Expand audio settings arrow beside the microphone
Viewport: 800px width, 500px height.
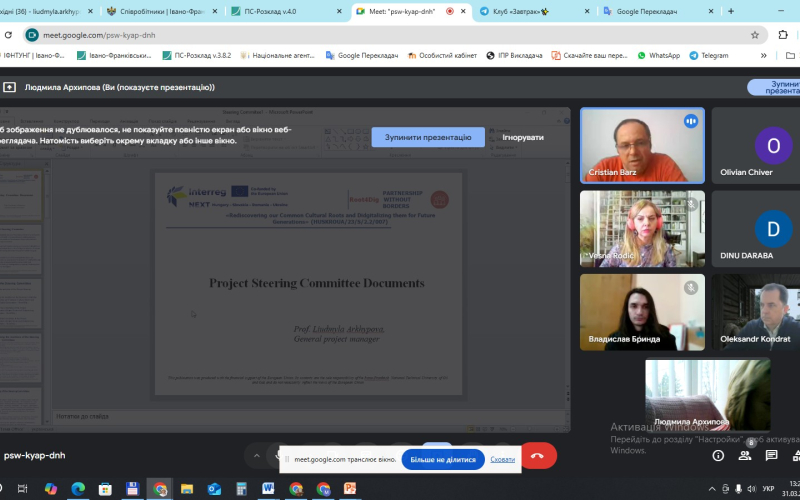pyautogui.click(x=257, y=456)
